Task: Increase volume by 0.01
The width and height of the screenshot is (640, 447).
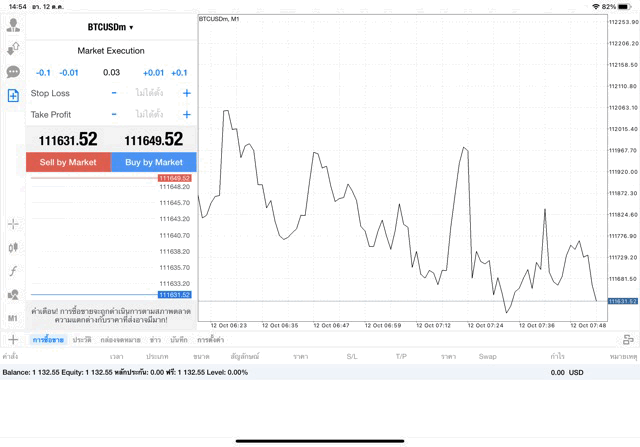Action: coord(153,72)
